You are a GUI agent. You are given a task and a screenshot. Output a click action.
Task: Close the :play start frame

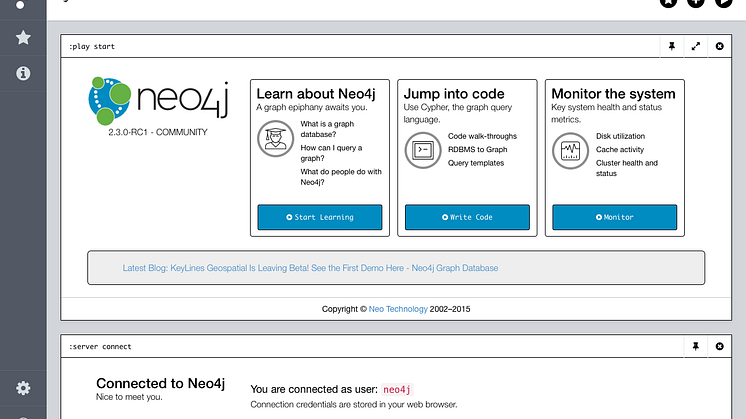tap(719, 46)
